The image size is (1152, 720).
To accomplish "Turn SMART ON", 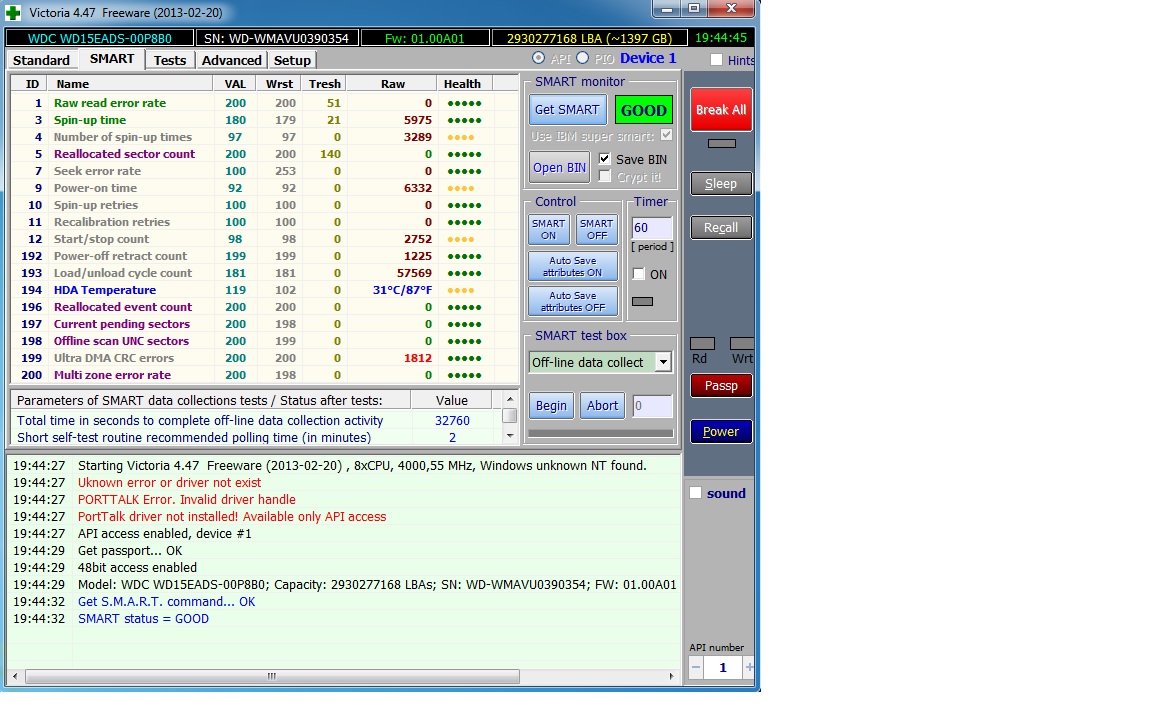I will pos(548,229).
